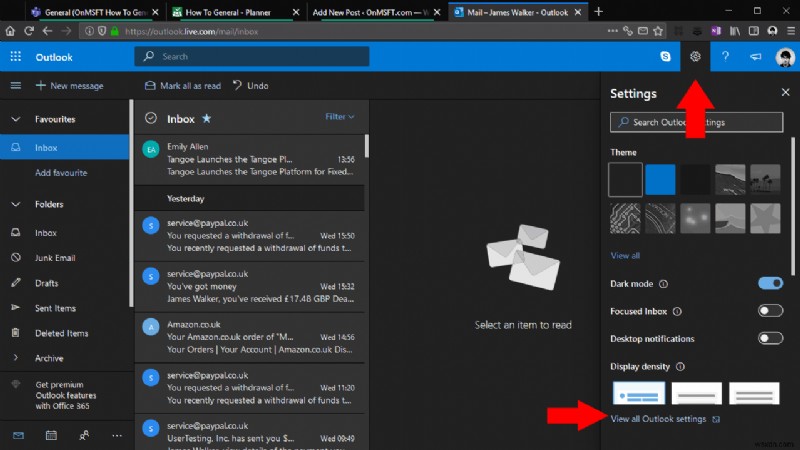
Task: Select the circuit pattern theme thumbnail
Action: 625,218
